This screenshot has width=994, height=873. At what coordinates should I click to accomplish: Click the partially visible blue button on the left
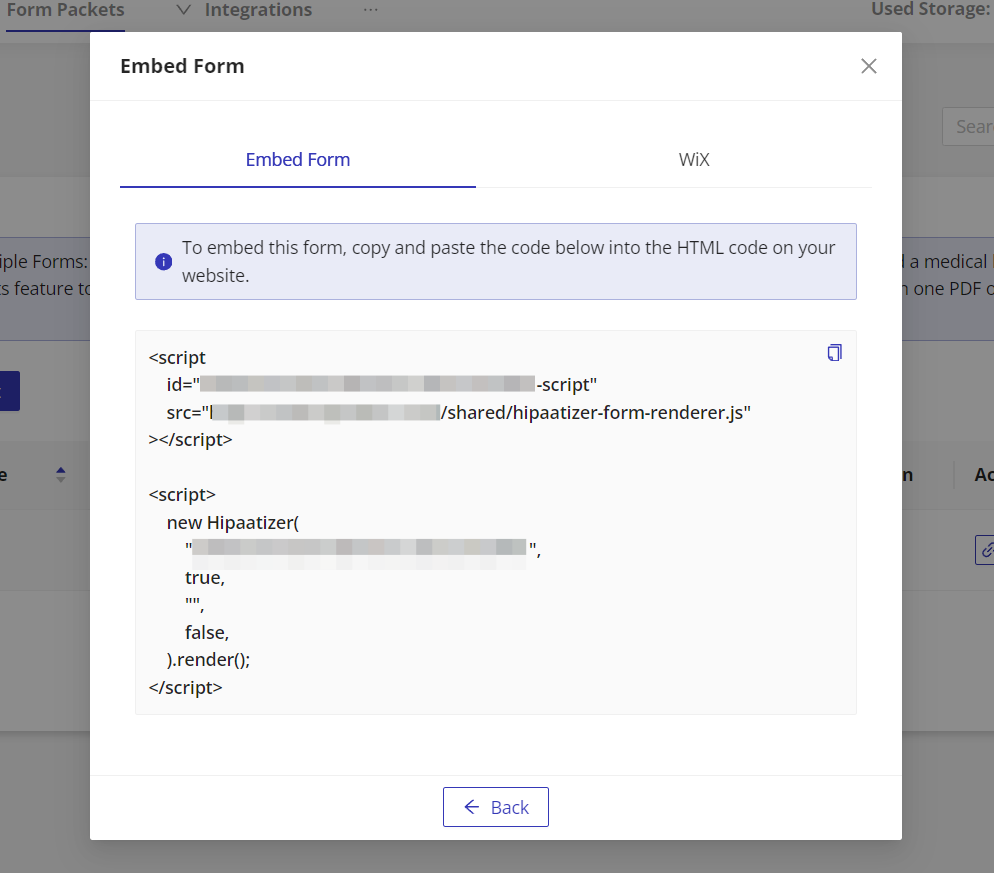click(9, 391)
